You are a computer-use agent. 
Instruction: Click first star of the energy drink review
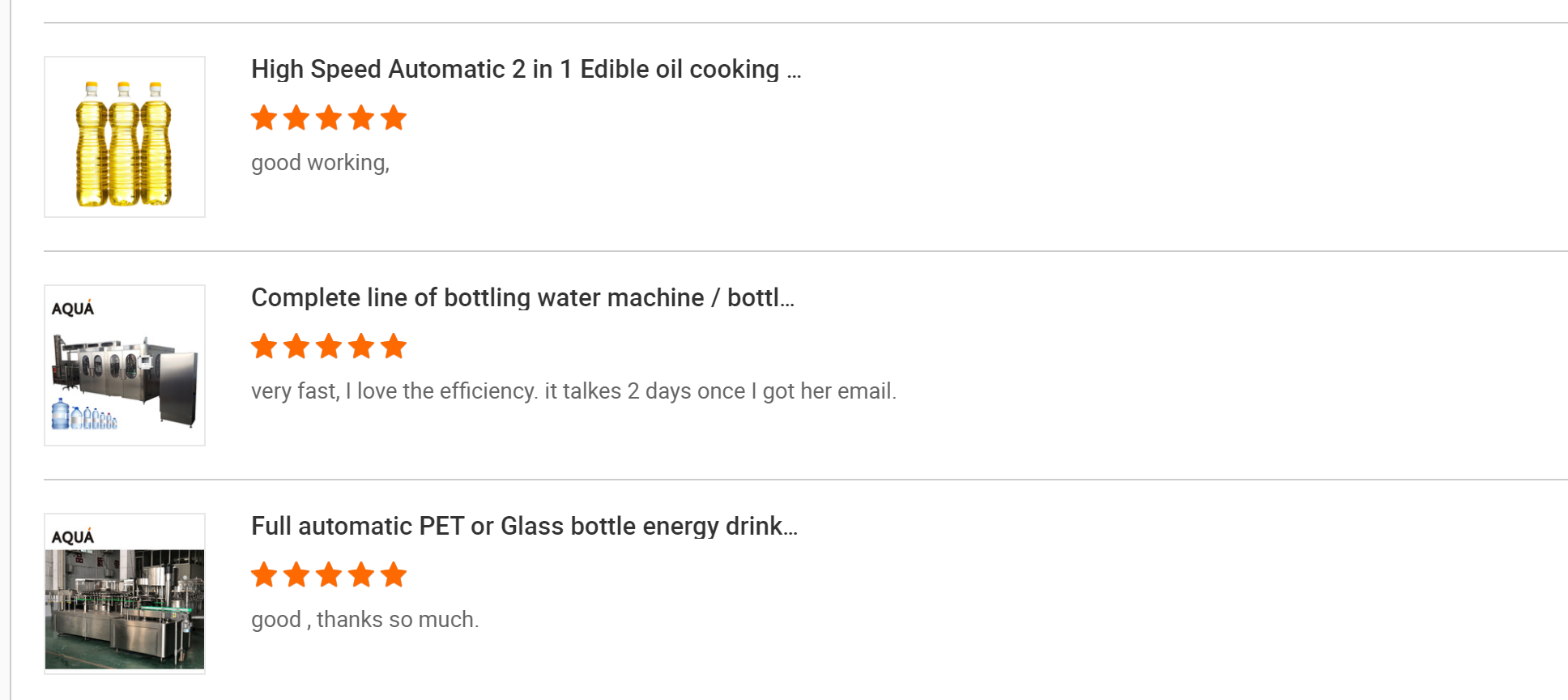click(x=264, y=575)
